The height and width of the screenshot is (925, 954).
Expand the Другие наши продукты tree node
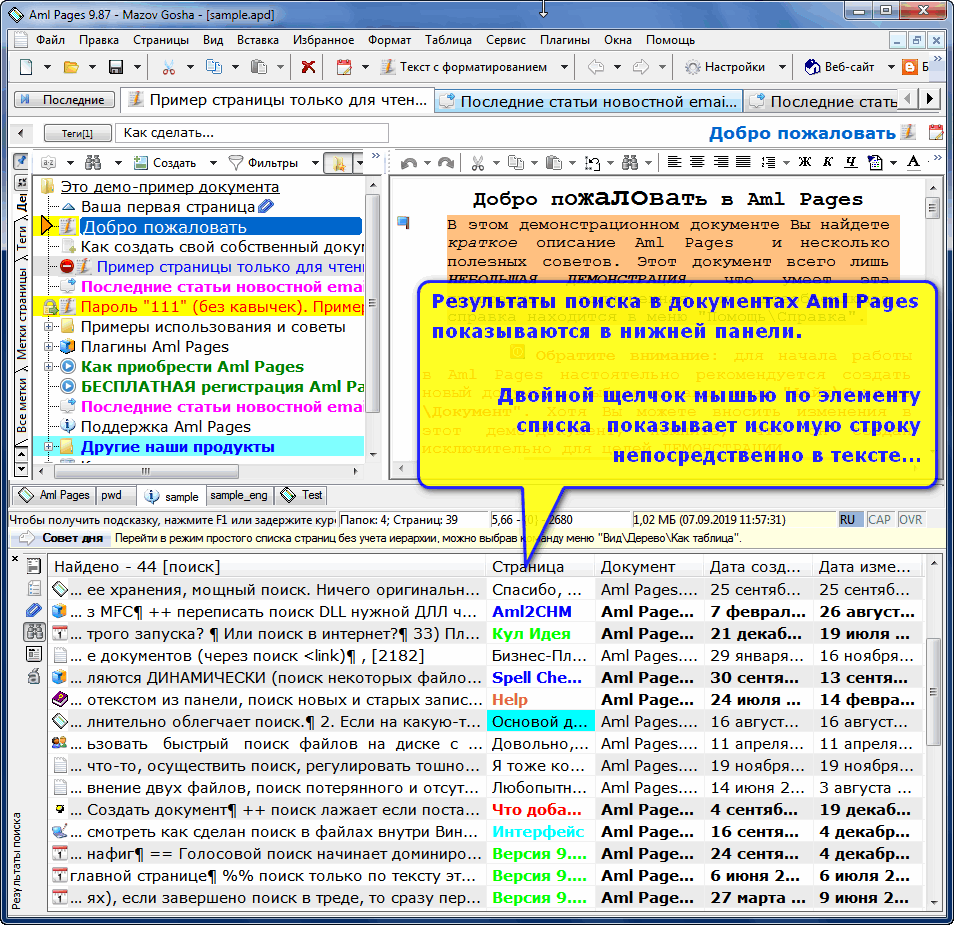point(48,447)
